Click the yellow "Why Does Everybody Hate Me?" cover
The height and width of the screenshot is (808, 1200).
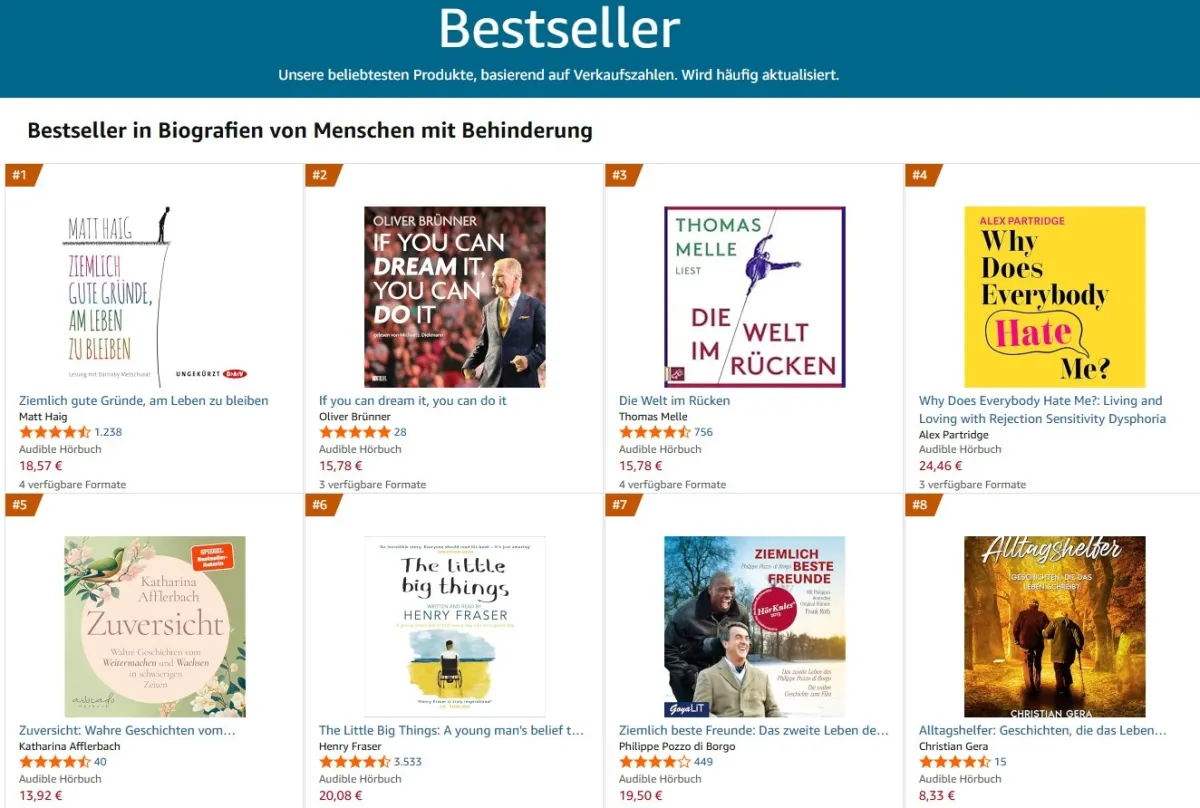tap(1055, 295)
